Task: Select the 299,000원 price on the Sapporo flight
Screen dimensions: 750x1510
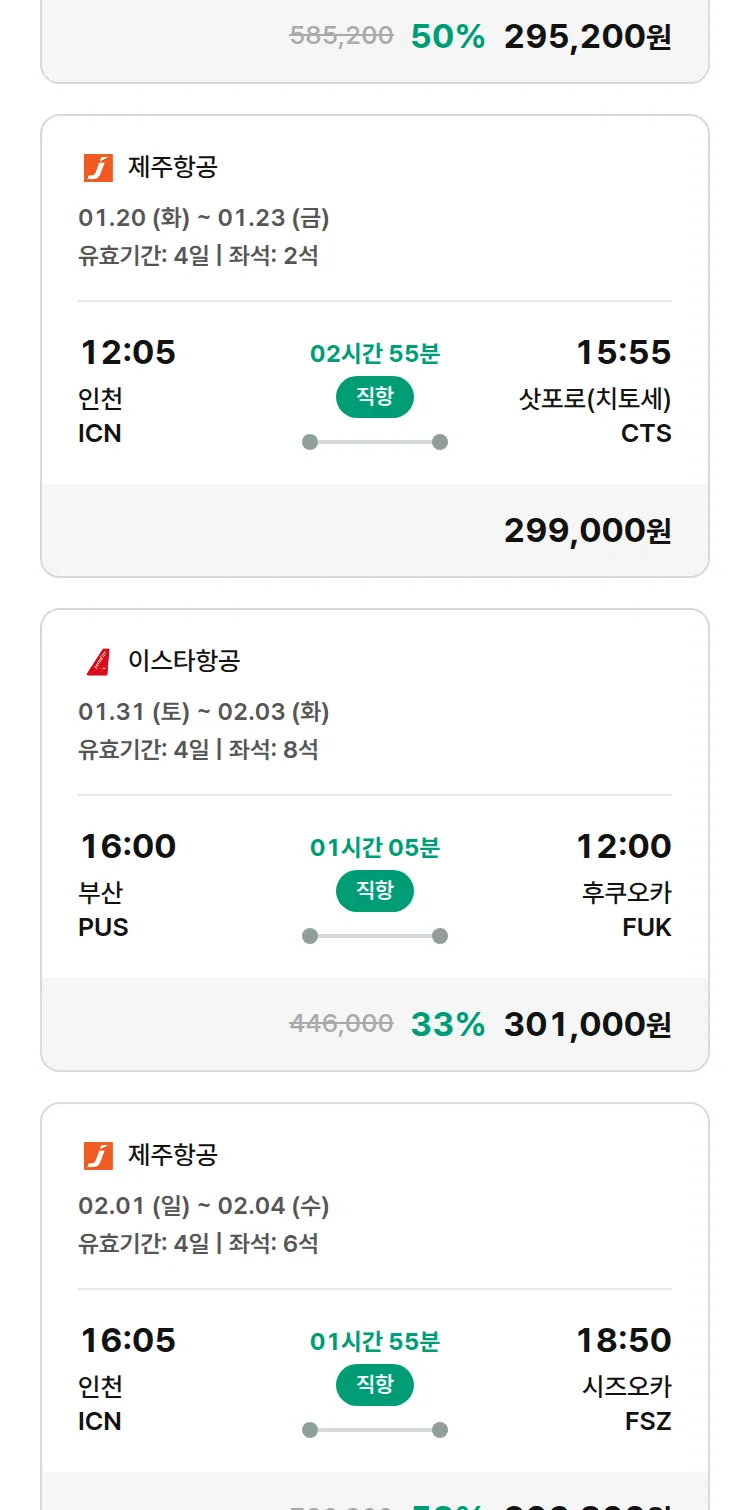Action: click(587, 530)
